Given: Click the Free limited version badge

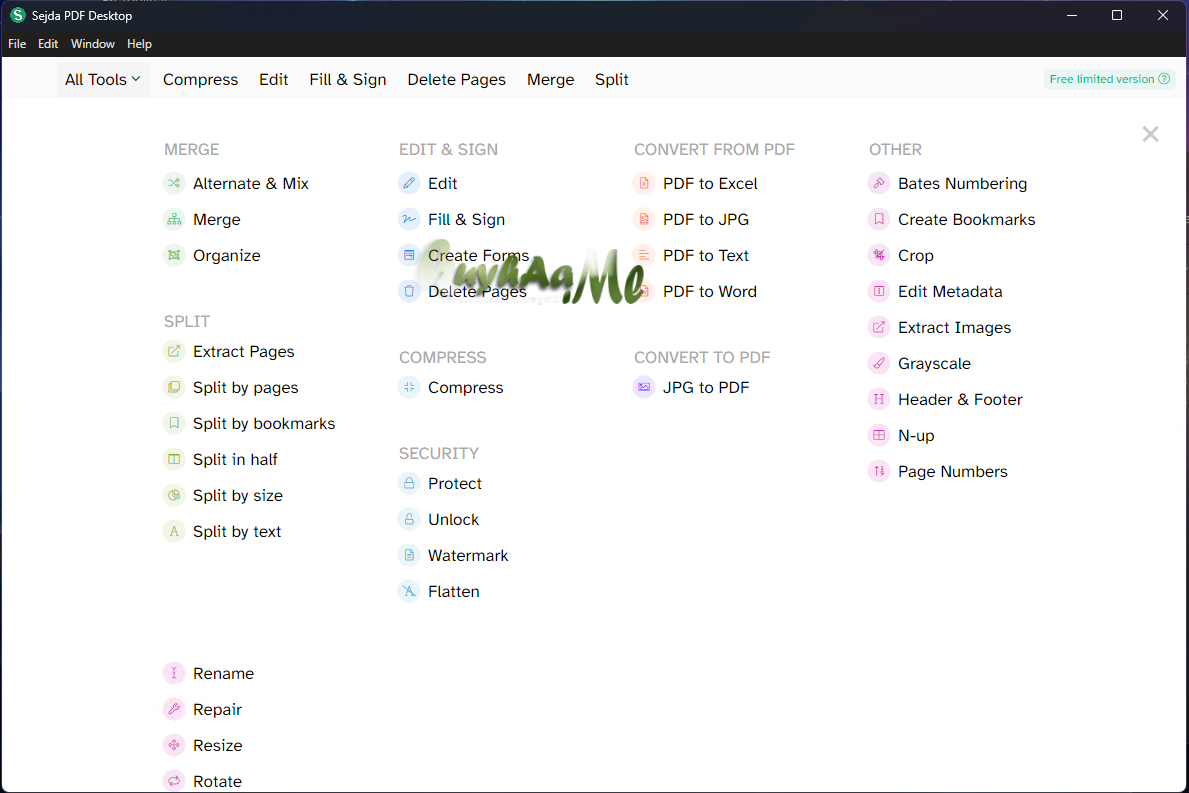Looking at the screenshot, I should (1109, 79).
